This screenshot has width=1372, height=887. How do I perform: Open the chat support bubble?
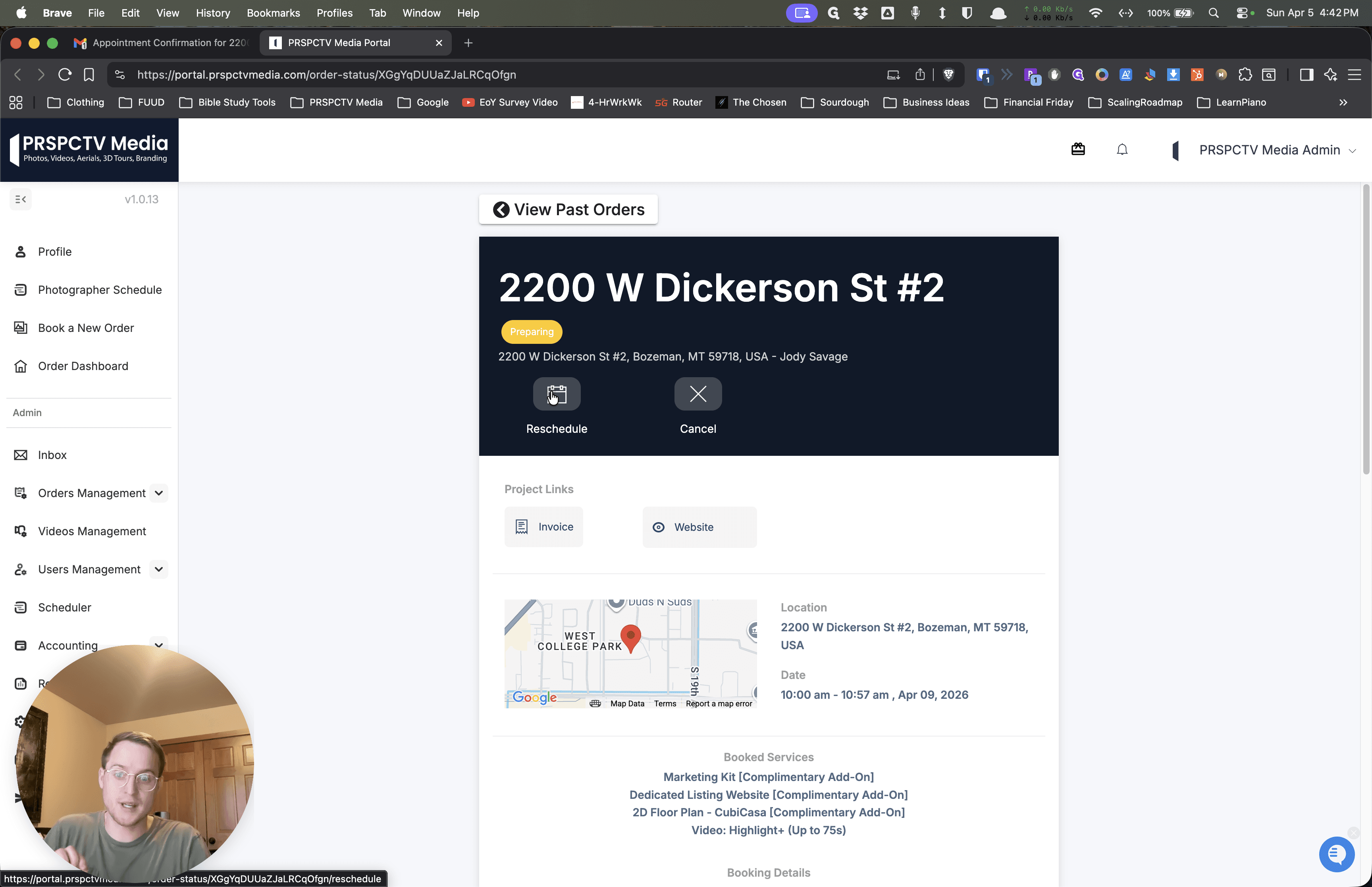tap(1336, 854)
